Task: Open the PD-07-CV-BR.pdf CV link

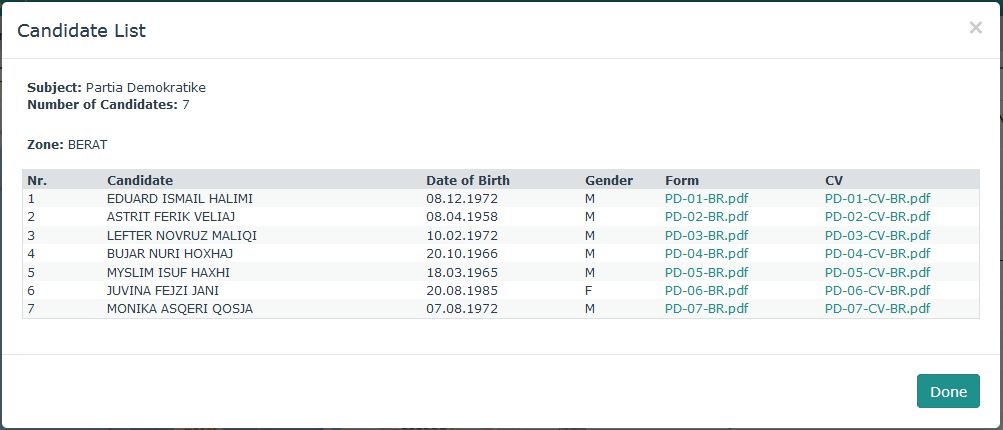Action: point(877,309)
